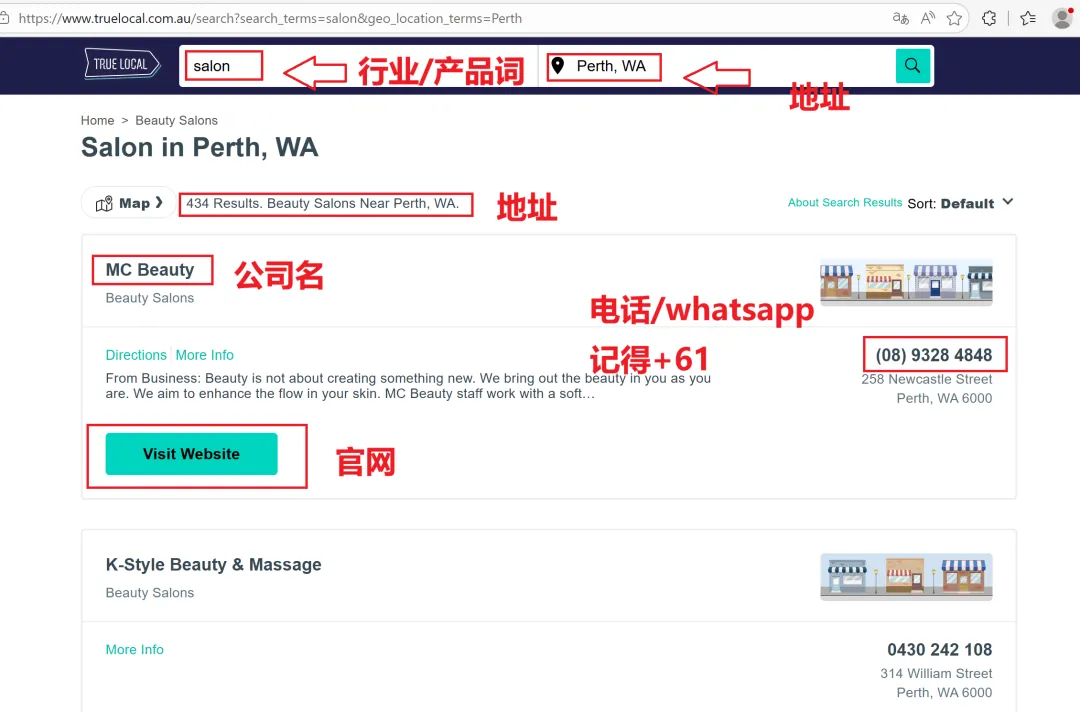
Task: Click 'Perth, WA 6000' under 258 Newcastle Street
Action: pyautogui.click(x=944, y=399)
